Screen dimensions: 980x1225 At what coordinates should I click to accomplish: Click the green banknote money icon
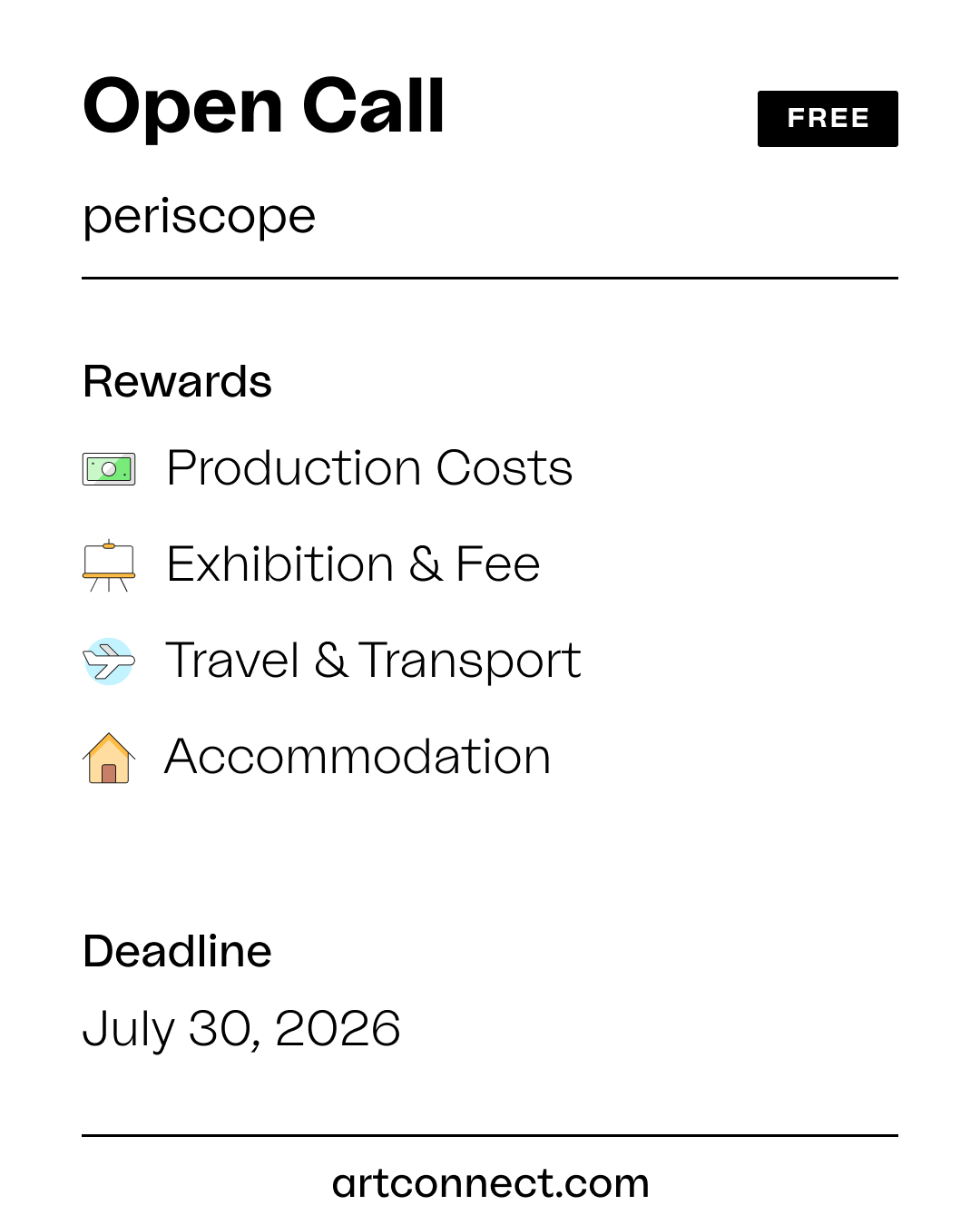109,469
